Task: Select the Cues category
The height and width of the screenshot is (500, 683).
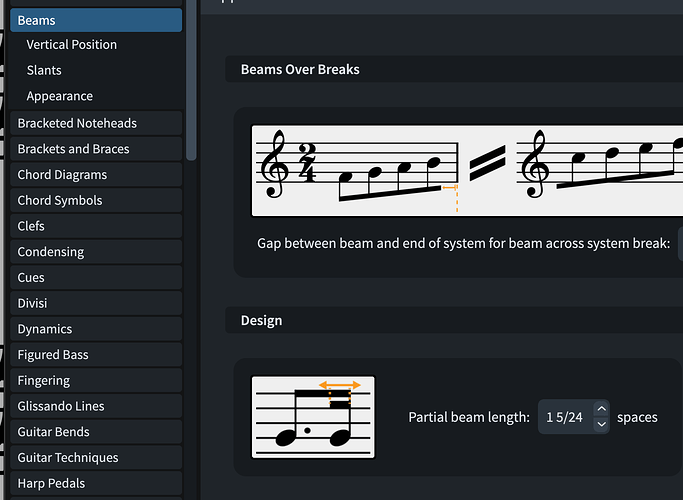Action: 31,278
